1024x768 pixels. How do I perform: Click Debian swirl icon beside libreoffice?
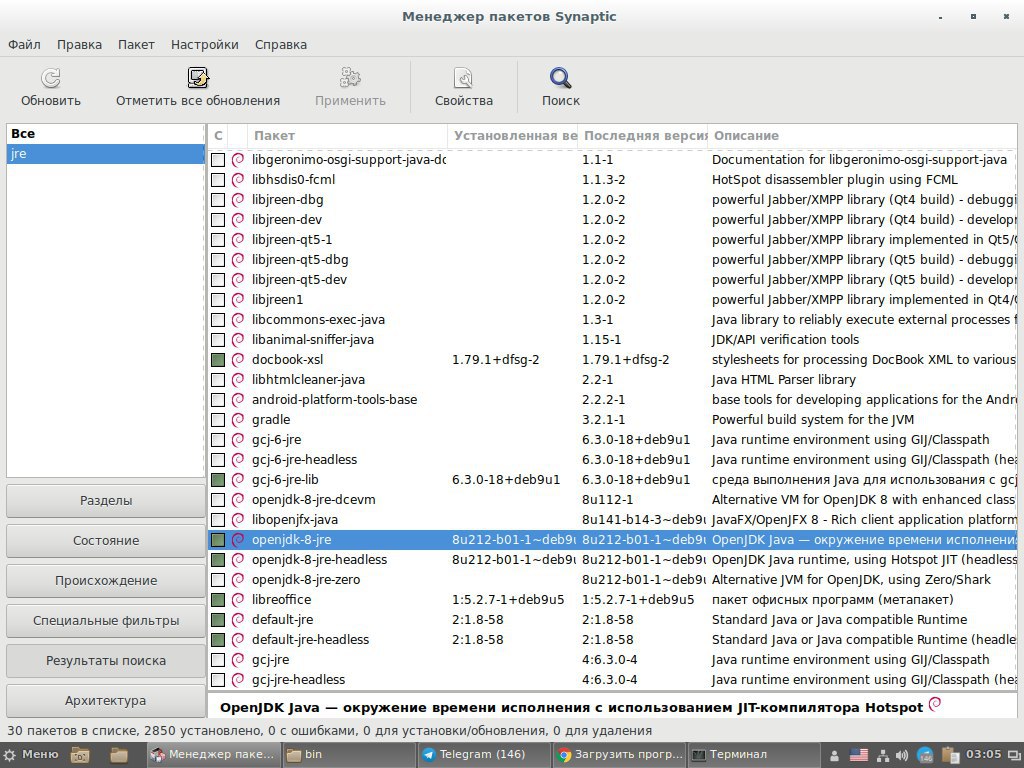(x=238, y=600)
